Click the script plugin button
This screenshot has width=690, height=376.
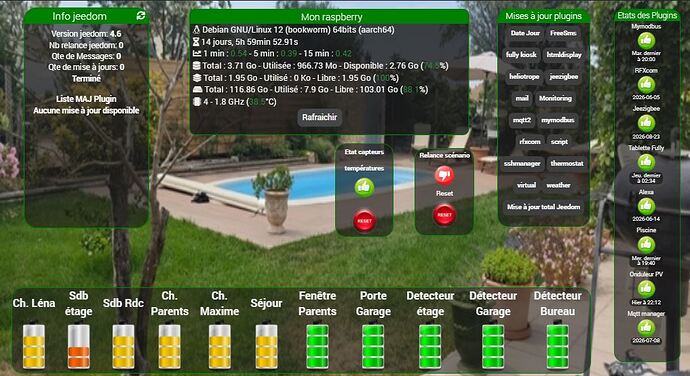point(559,142)
